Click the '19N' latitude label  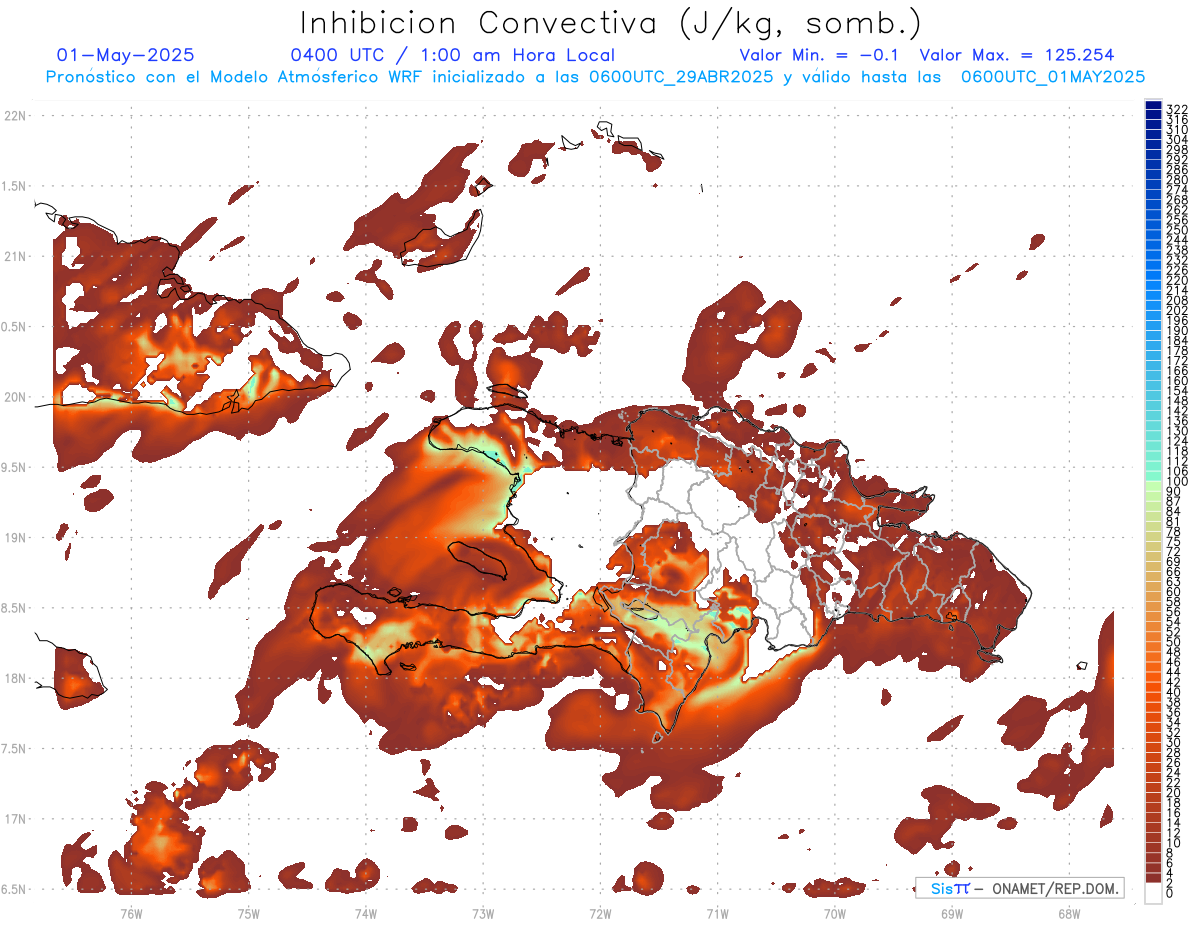pyautogui.click(x=14, y=537)
